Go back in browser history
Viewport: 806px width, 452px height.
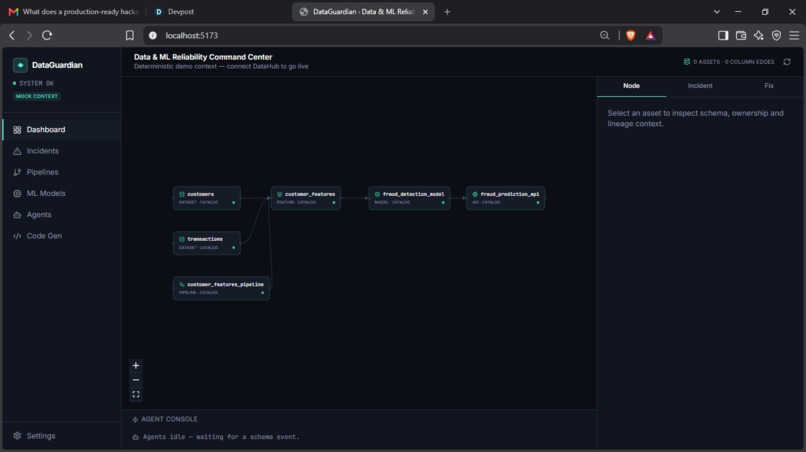12,35
